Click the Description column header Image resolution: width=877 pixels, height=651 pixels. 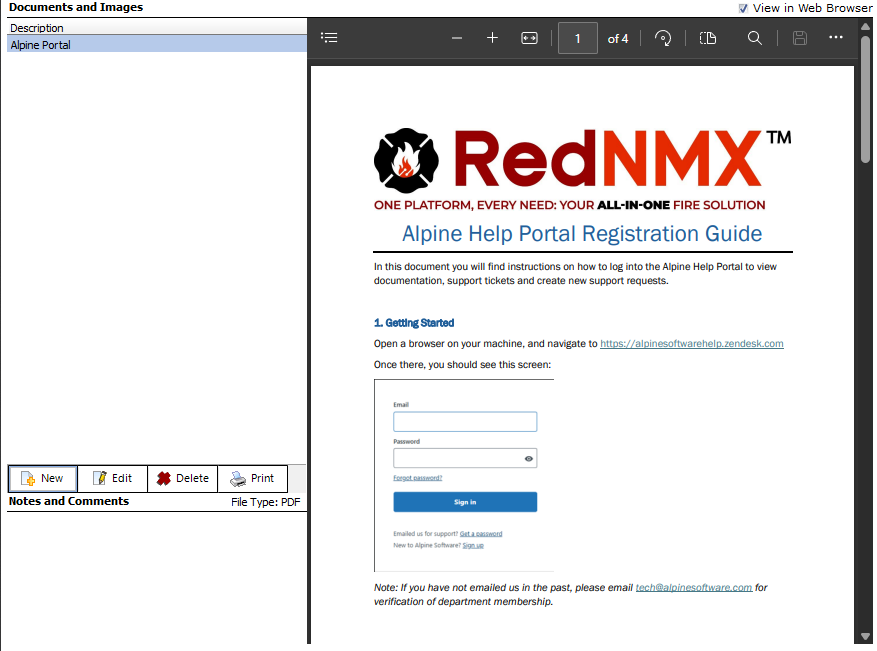tap(157, 27)
